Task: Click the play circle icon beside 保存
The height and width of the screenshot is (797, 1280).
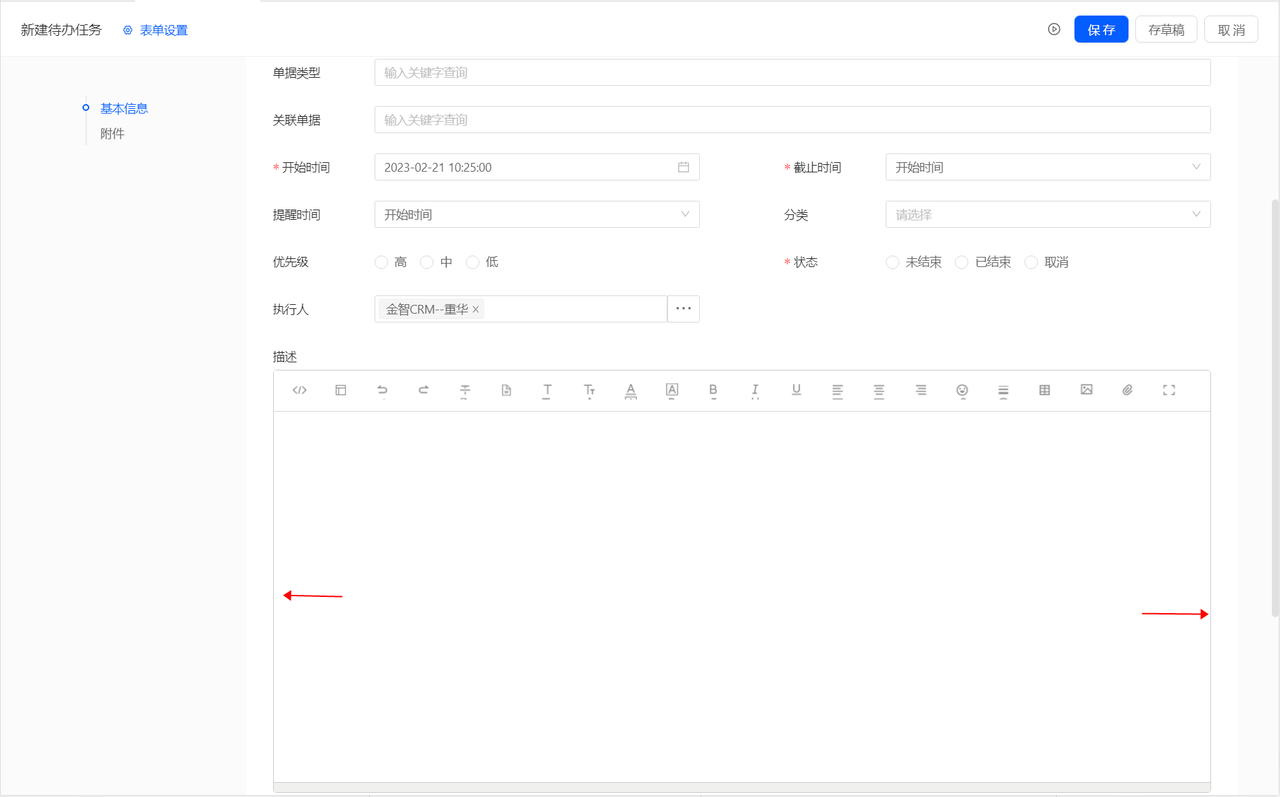Action: [1054, 29]
